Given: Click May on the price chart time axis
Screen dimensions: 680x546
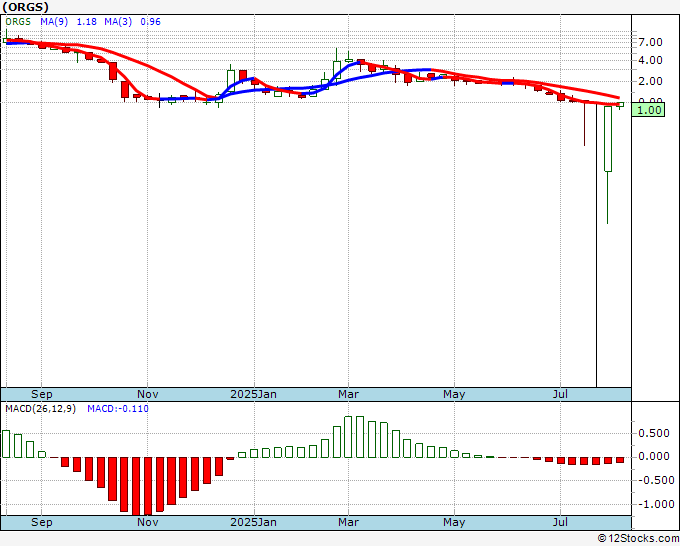Looking at the screenshot, I should pos(454,394).
